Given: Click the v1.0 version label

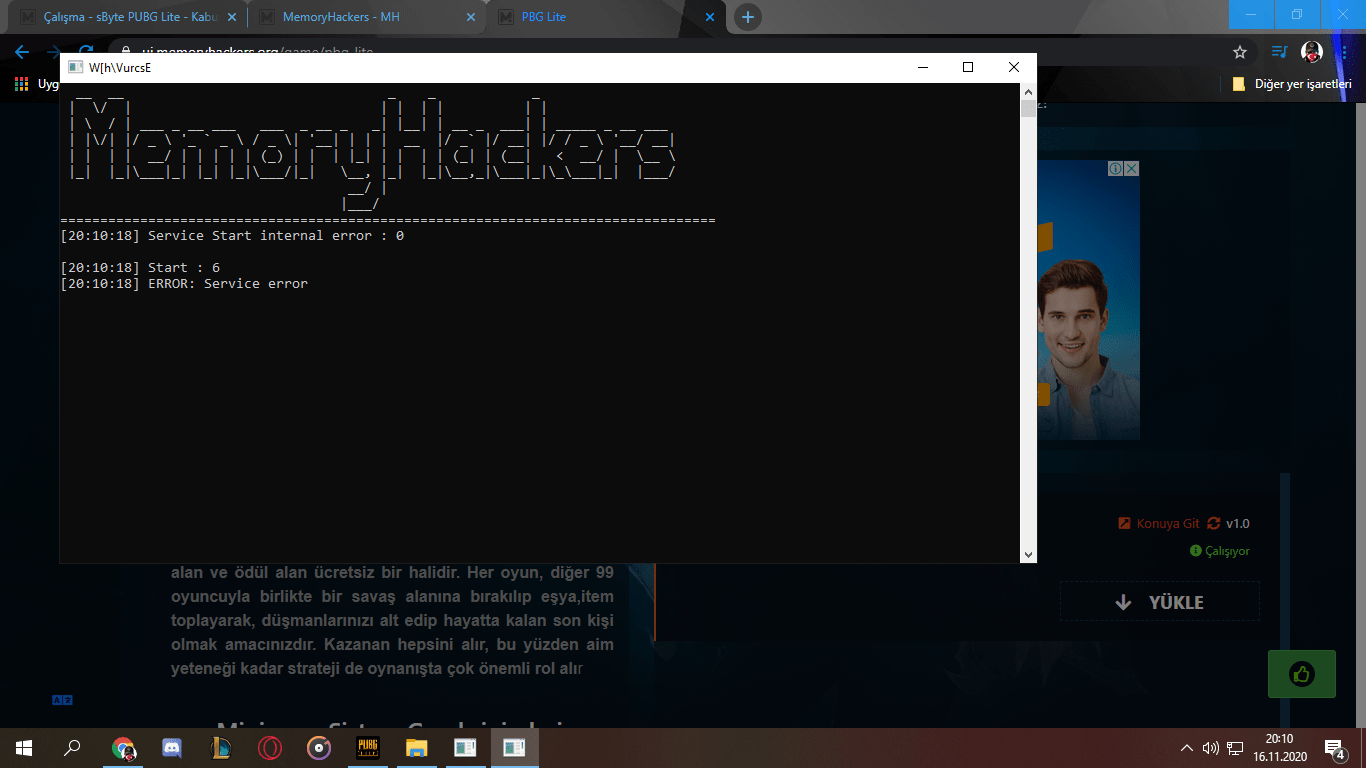Looking at the screenshot, I should pos(1238,523).
